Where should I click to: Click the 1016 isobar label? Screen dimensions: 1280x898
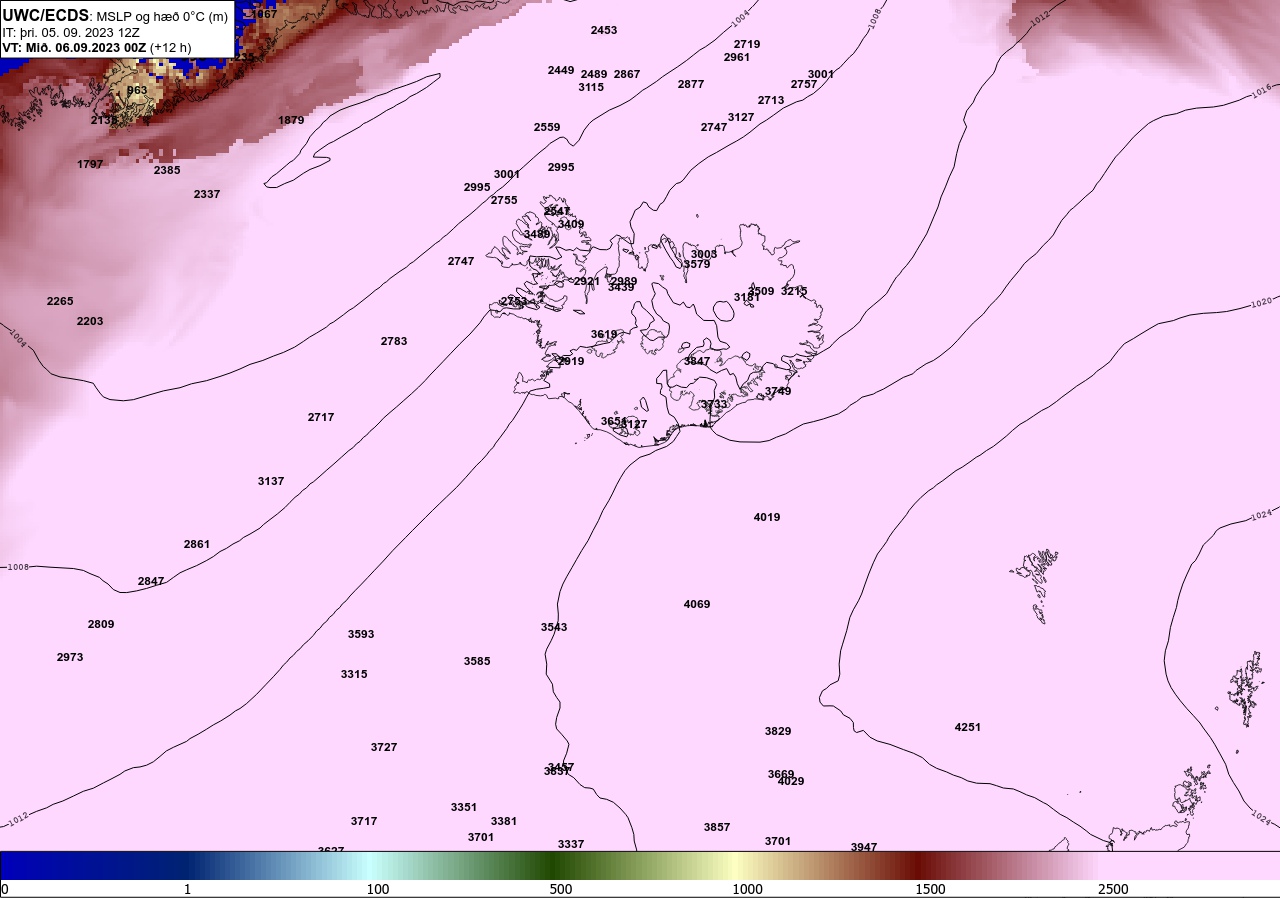(x=1262, y=91)
